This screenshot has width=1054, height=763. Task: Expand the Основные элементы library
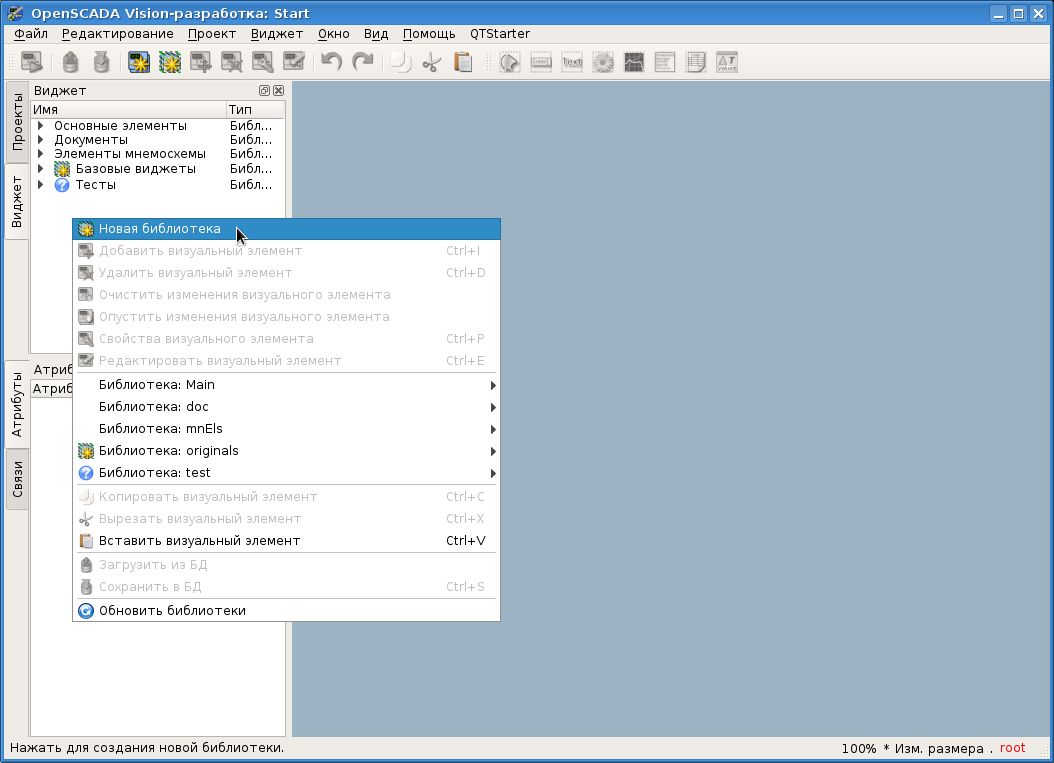40,126
